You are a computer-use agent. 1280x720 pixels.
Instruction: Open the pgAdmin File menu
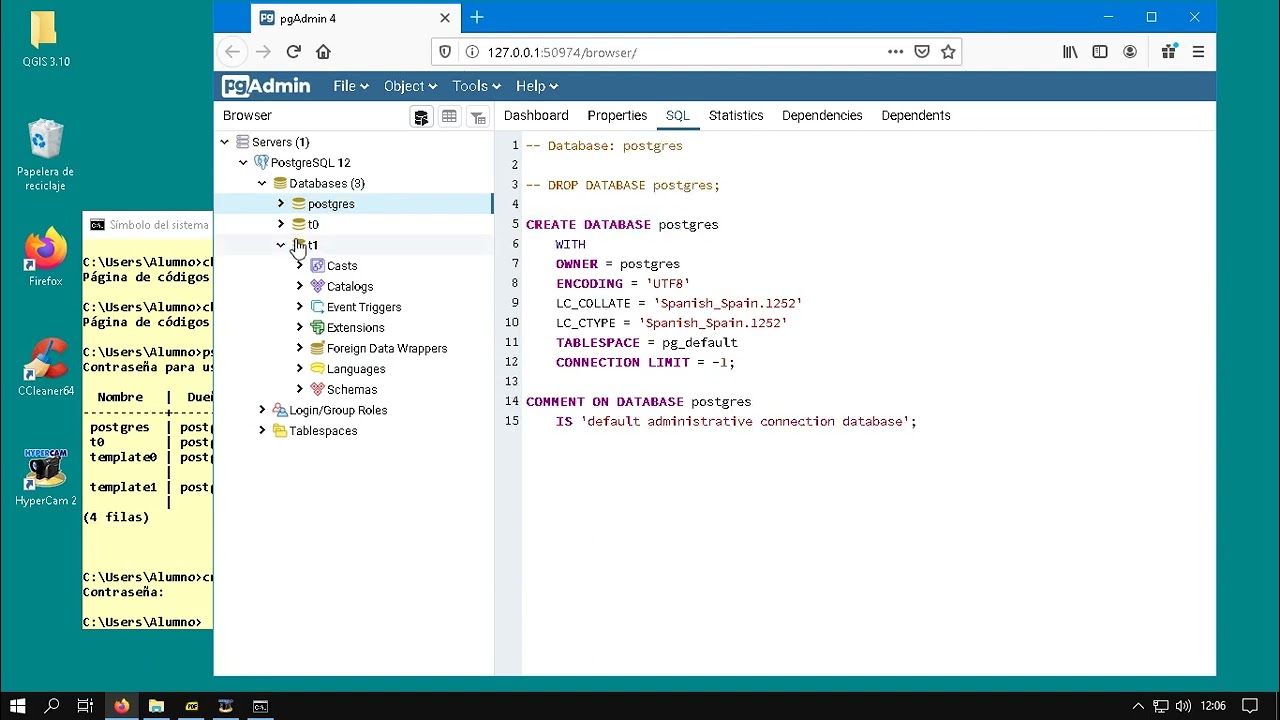pyautogui.click(x=351, y=86)
